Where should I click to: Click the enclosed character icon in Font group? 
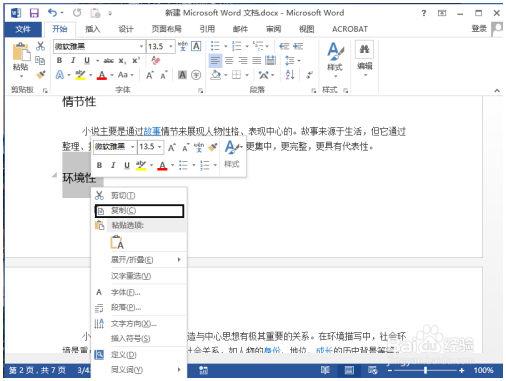196,75
